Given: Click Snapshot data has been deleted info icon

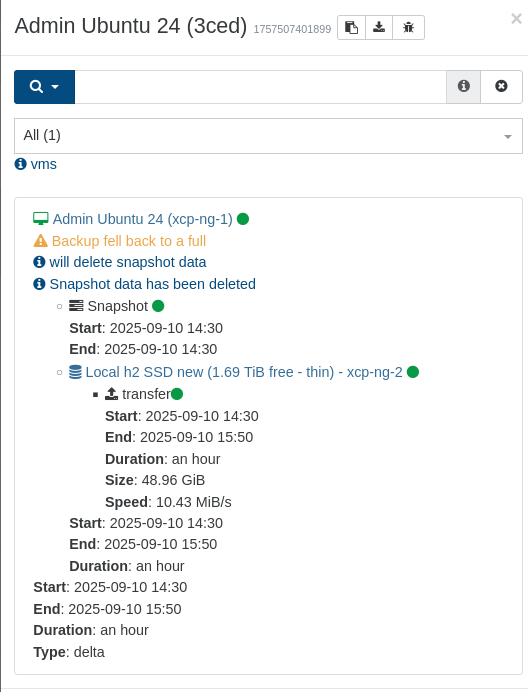Looking at the screenshot, I should (39, 284).
